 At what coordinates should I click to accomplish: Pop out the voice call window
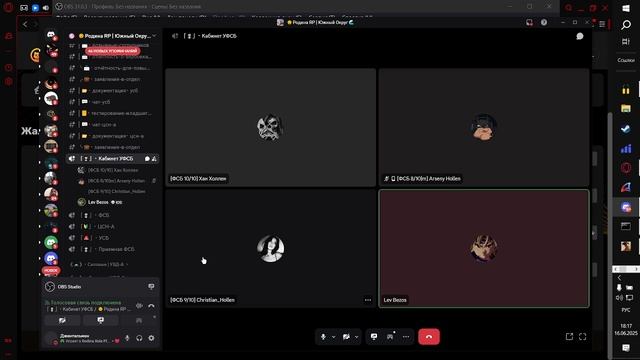click(569, 337)
